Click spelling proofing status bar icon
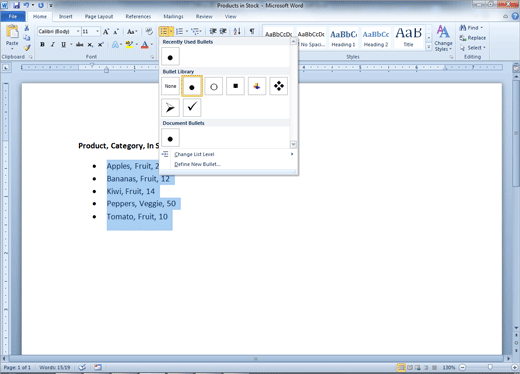 click(82, 367)
